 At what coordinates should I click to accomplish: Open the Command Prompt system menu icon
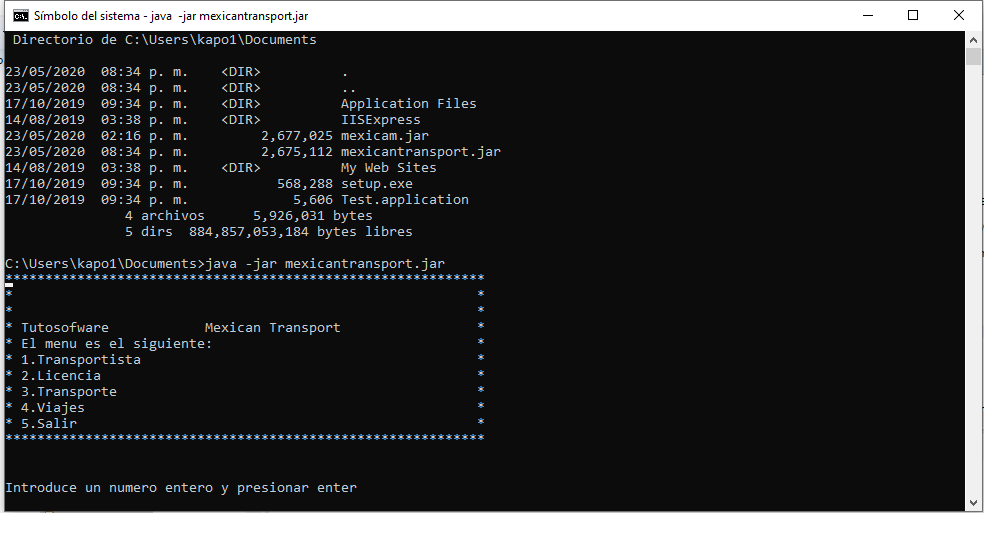click(21, 16)
